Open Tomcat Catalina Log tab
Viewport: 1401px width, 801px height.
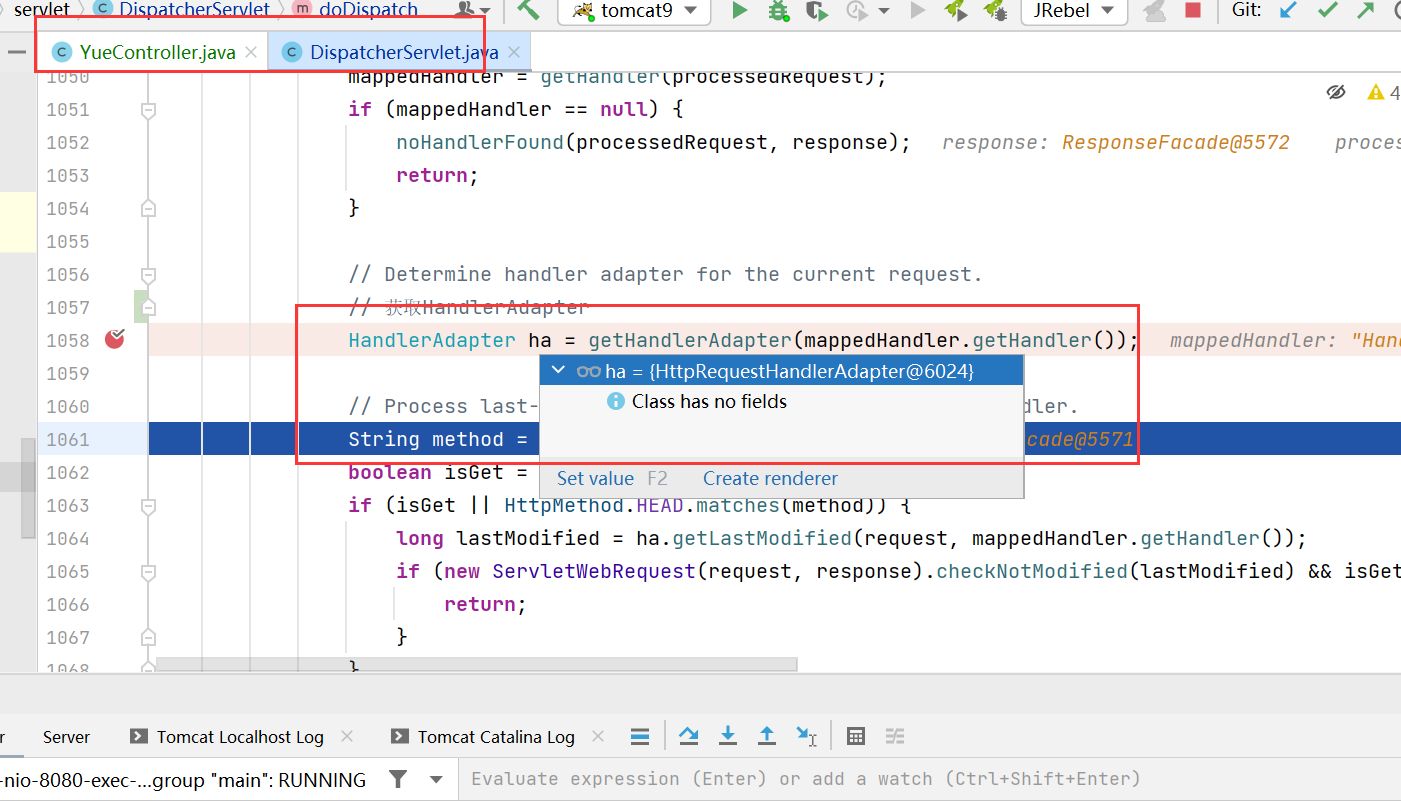pos(496,737)
